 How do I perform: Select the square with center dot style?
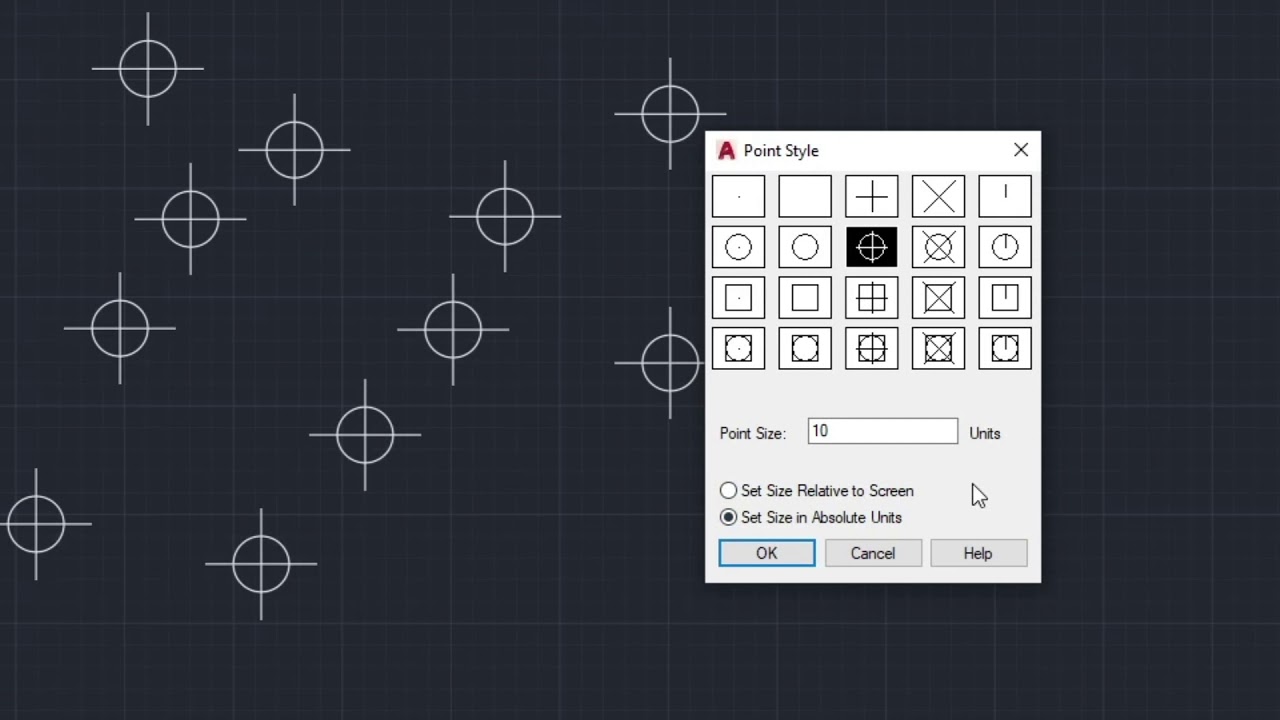pos(738,298)
